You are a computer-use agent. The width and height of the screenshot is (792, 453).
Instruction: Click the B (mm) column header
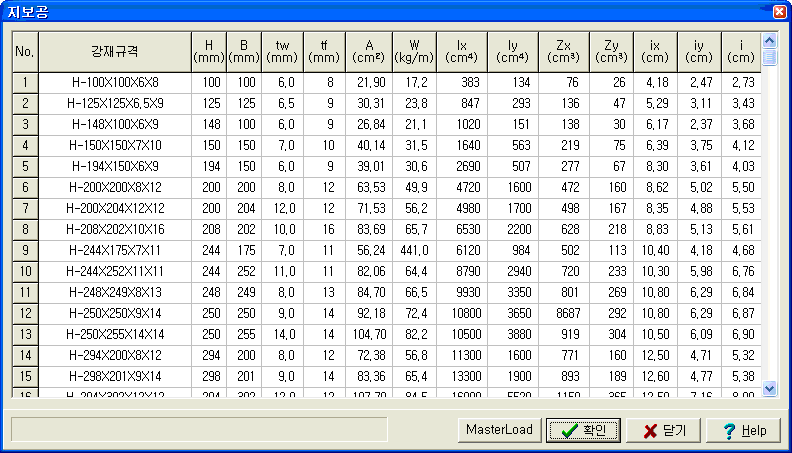pos(244,52)
